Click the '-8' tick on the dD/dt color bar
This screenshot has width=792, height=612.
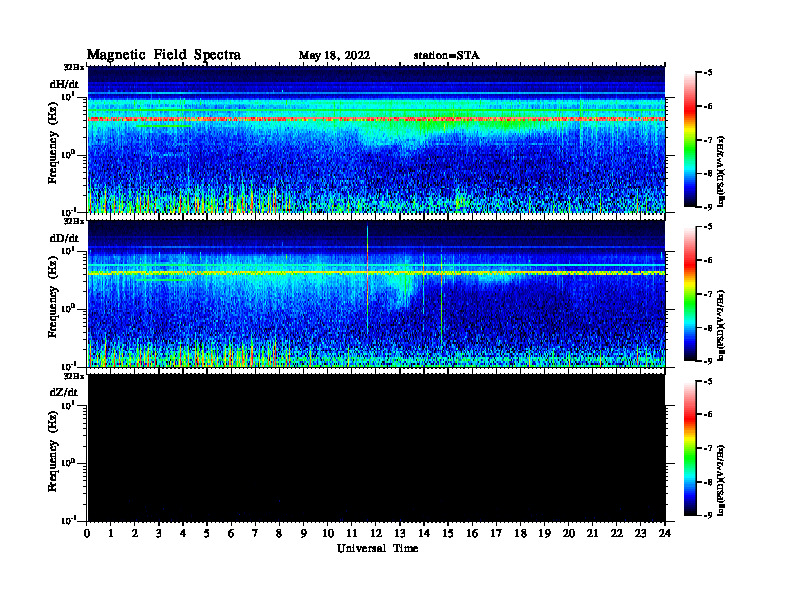click(x=708, y=328)
